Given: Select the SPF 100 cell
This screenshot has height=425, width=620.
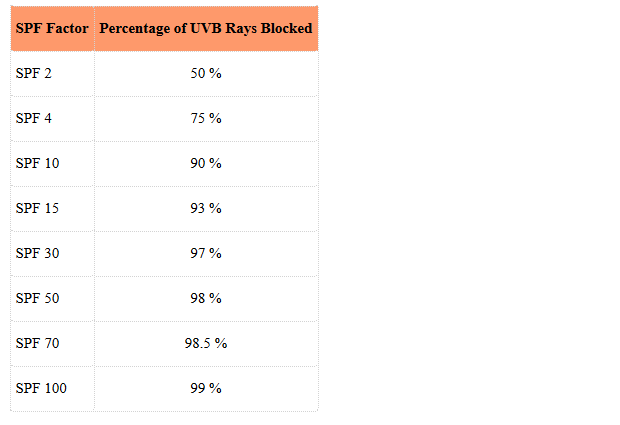Looking at the screenshot, I should 52,389.
